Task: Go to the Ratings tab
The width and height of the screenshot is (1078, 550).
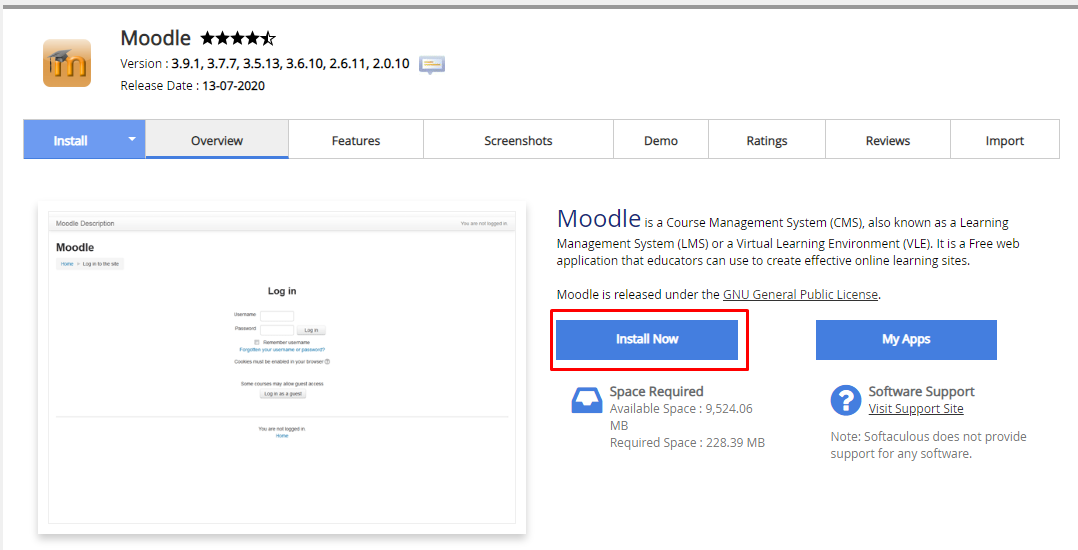Action: [x=767, y=140]
